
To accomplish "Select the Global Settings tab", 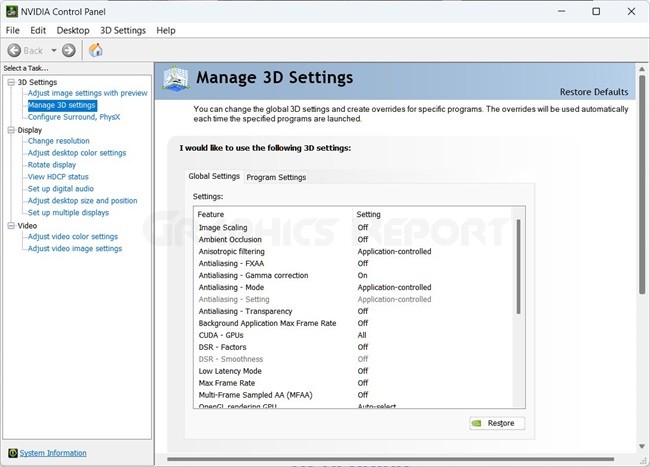I will [x=214, y=176].
